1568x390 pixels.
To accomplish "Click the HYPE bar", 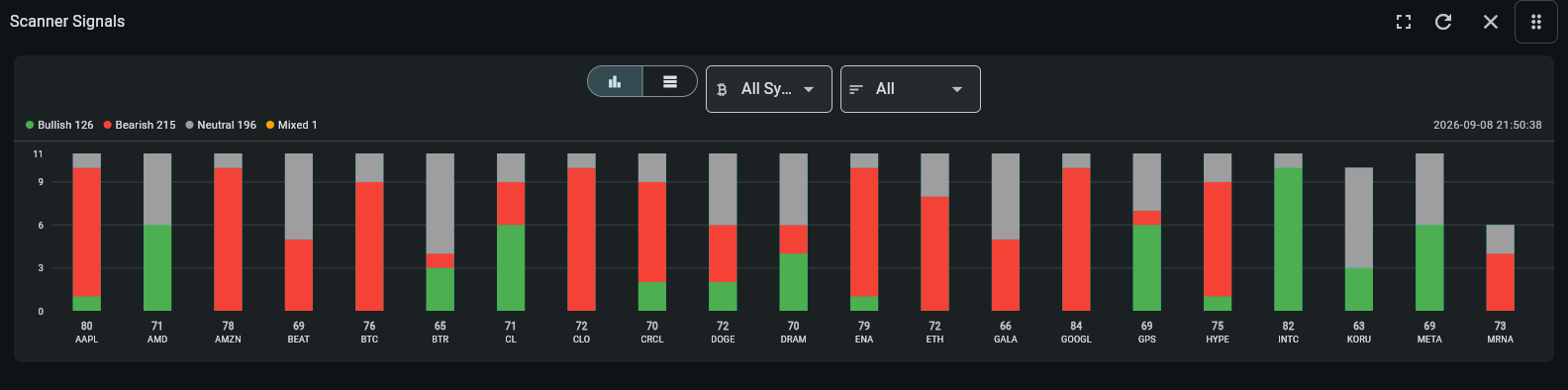I will [x=1218, y=232].
